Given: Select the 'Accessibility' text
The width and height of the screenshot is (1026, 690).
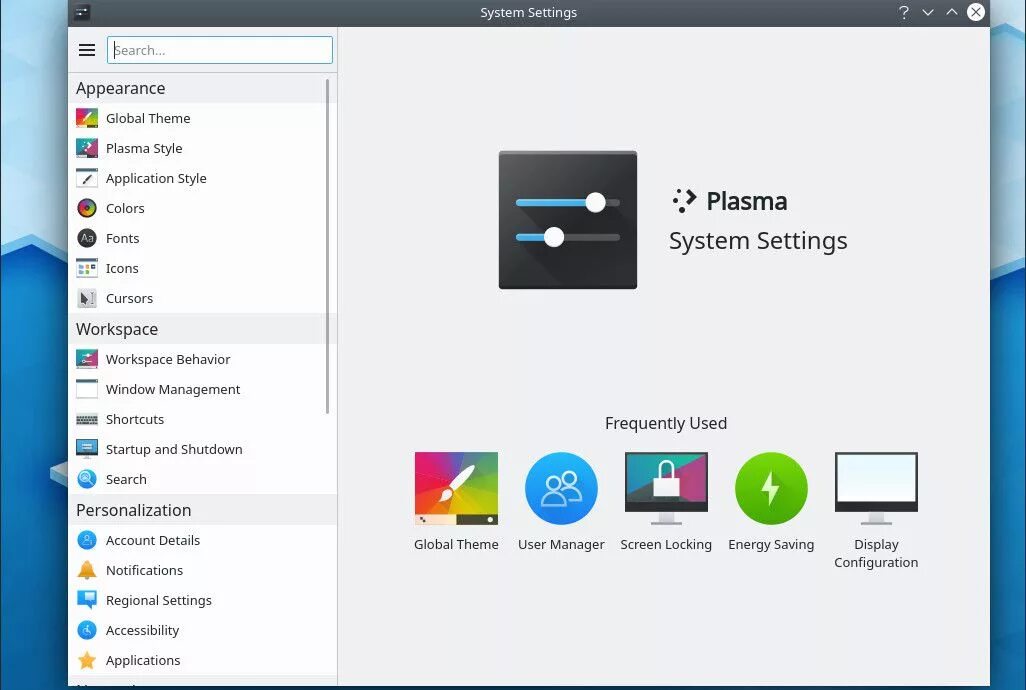Looking at the screenshot, I should (142, 630).
